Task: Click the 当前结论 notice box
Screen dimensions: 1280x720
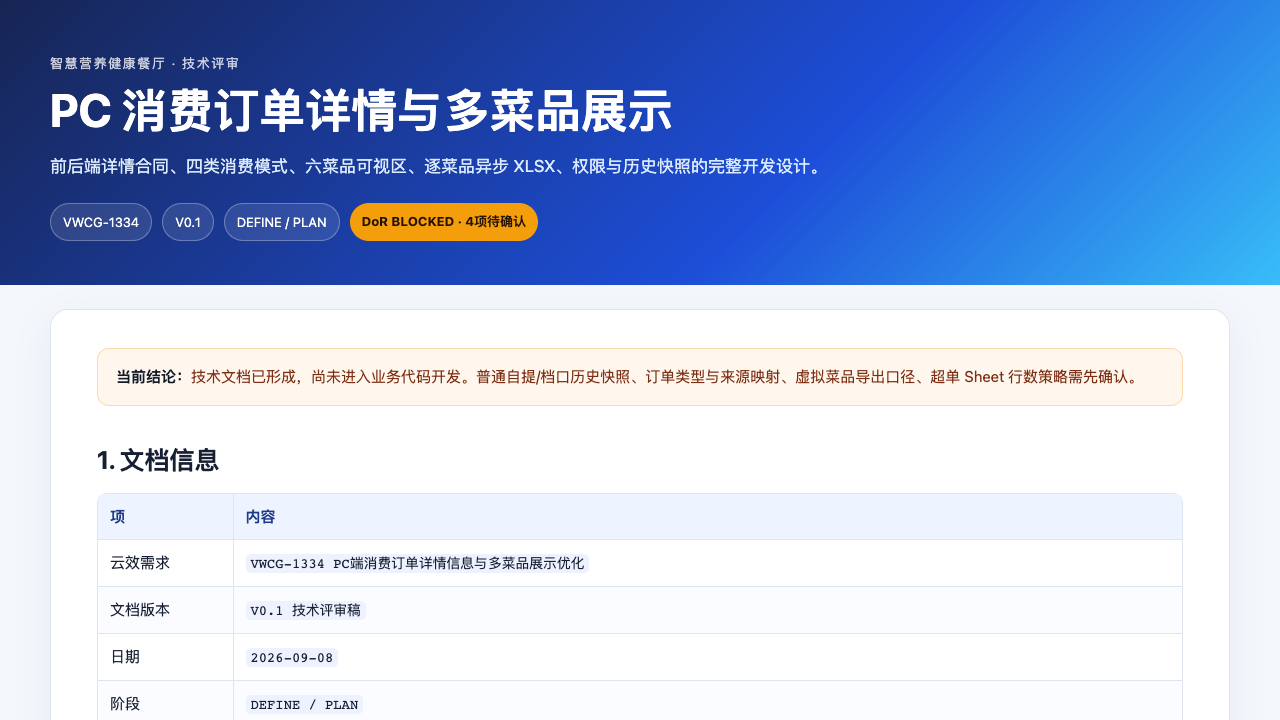Action: pyautogui.click(x=640, y=377)
